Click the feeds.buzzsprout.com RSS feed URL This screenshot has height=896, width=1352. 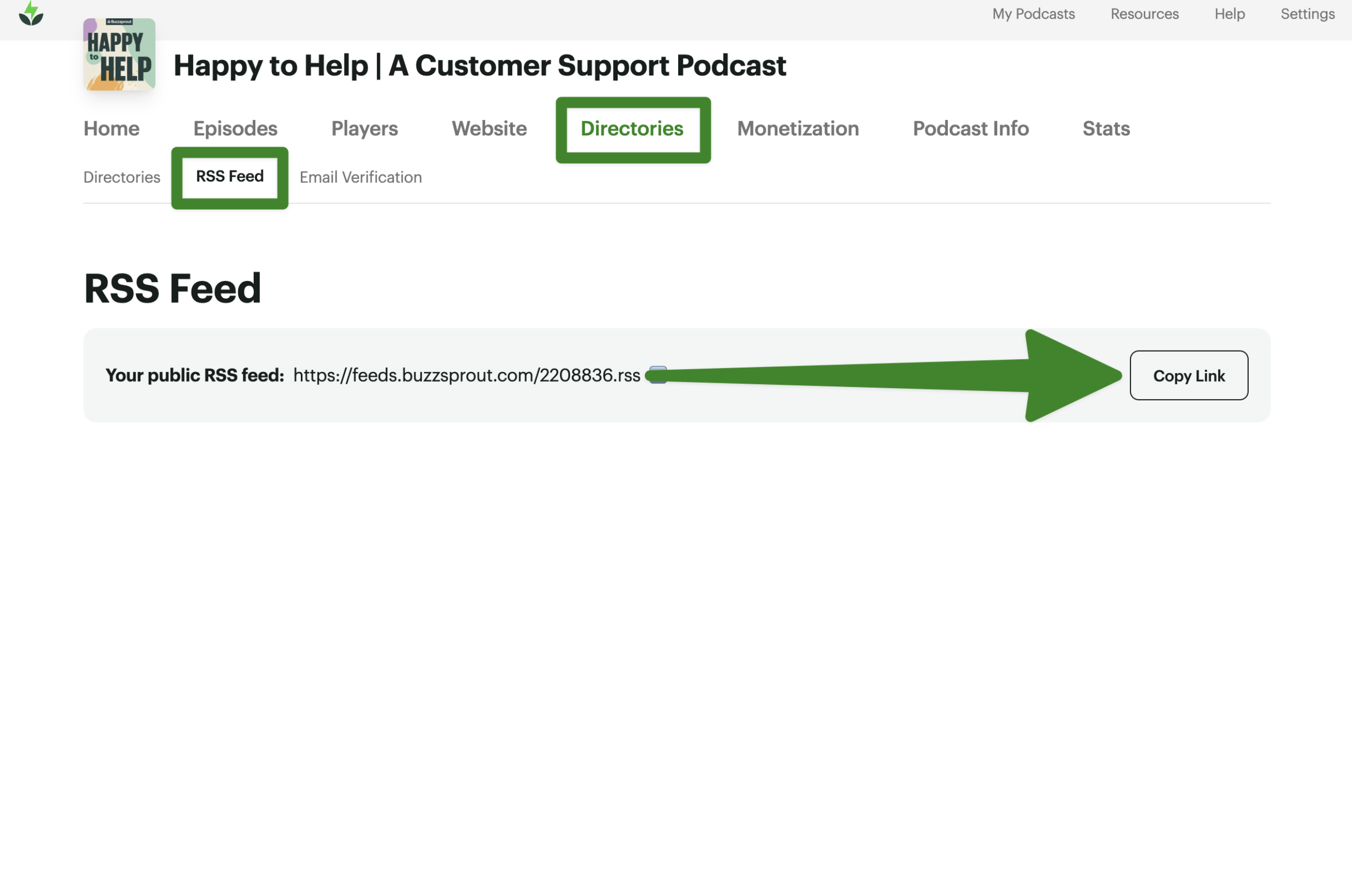(466, 375)
